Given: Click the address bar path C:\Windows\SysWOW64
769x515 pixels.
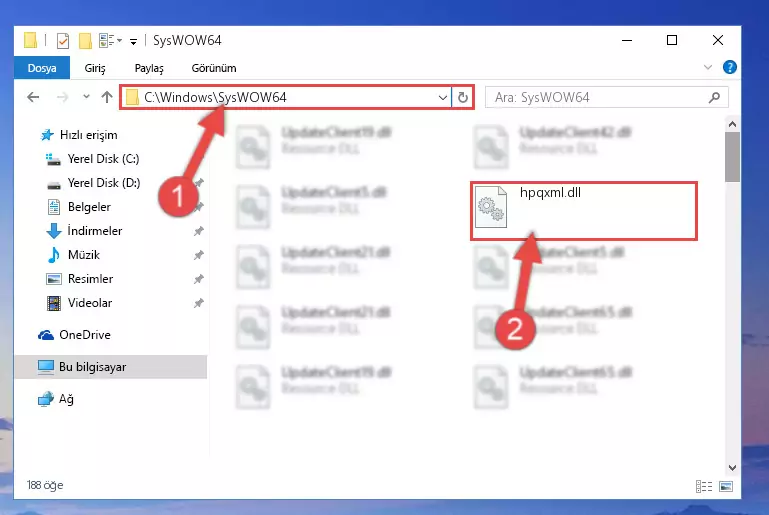Looking at the screenshot, I should (x=215, y=97).
